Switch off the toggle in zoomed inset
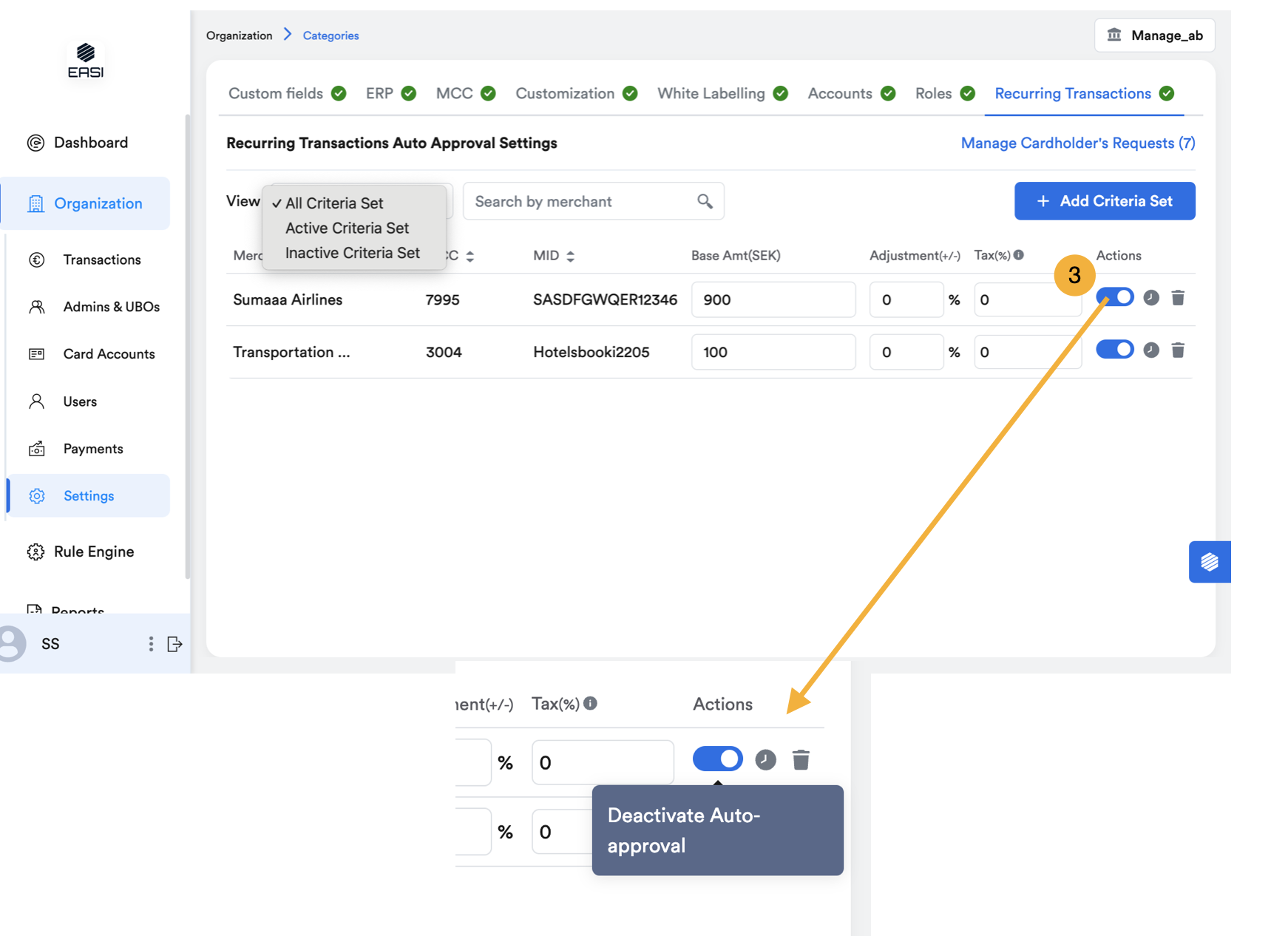Screen dimensions: 1288x936 [x=717, y=759]
